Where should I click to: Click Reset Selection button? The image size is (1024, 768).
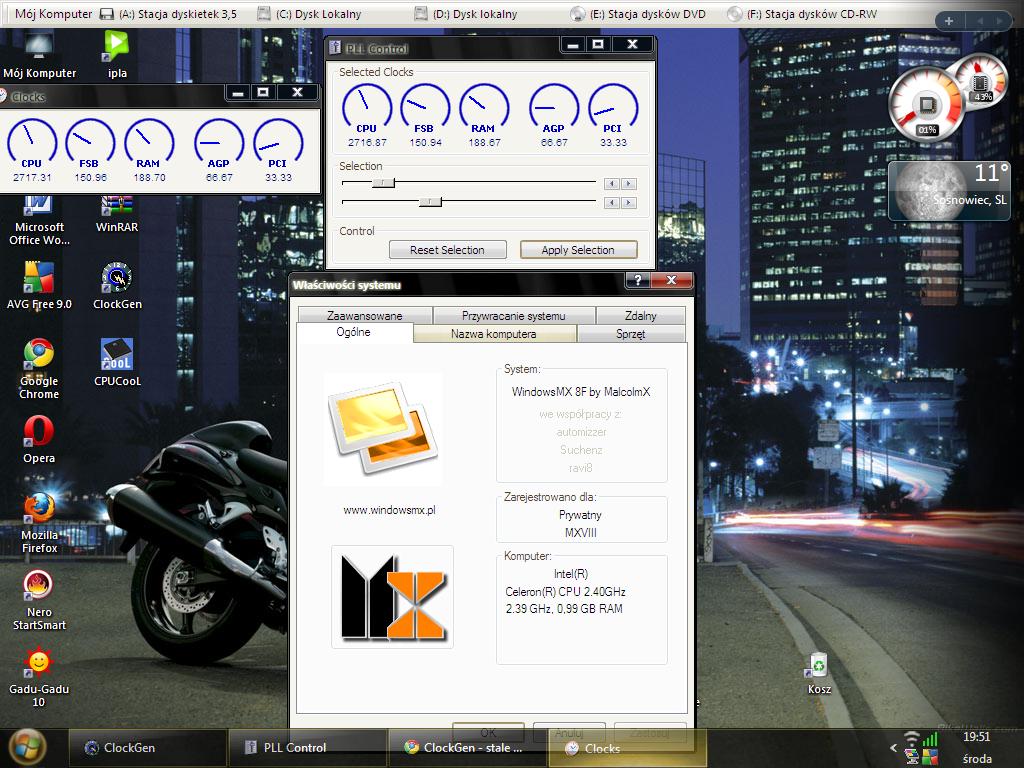pyautogui.click(x=447, y=249)
